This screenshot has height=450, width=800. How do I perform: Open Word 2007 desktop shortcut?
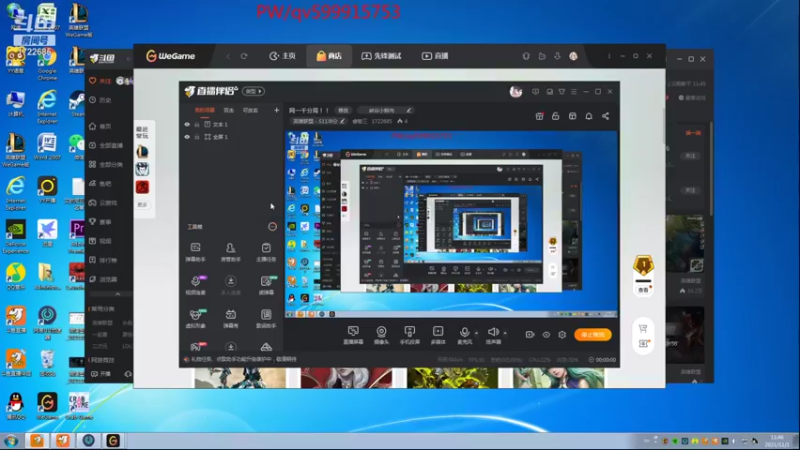click(47, 147)
